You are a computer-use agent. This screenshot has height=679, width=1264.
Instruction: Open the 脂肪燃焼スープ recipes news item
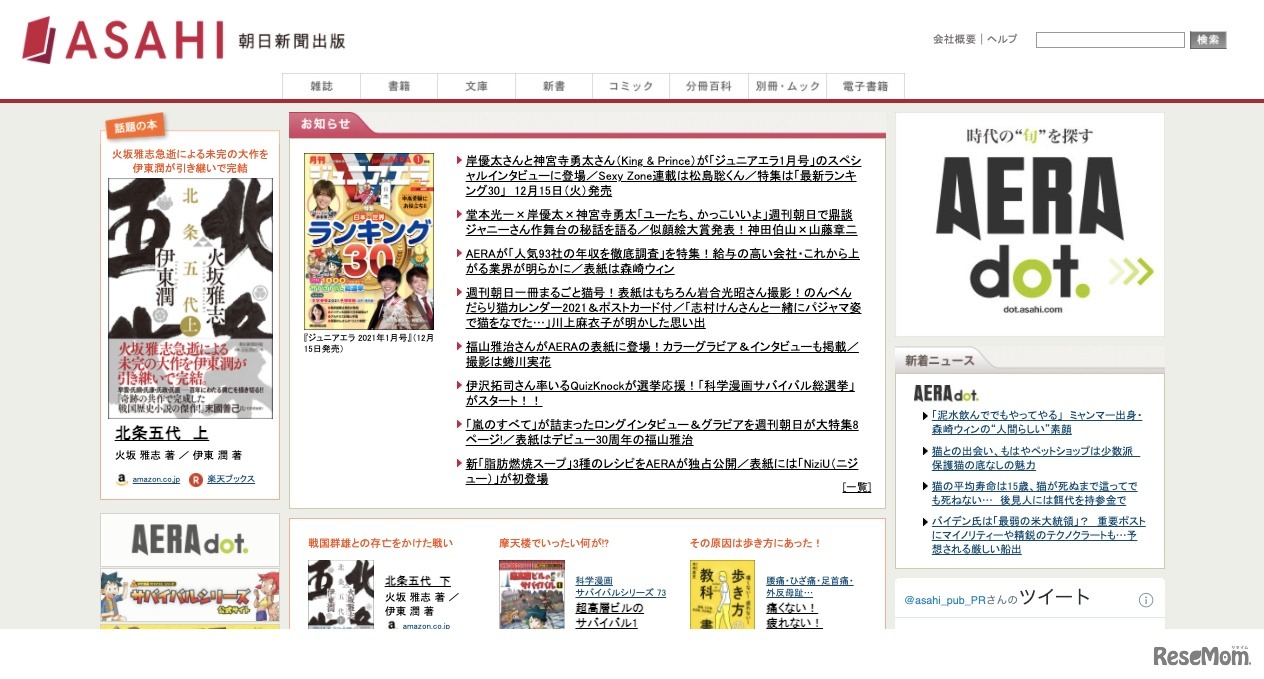point(662,471)
